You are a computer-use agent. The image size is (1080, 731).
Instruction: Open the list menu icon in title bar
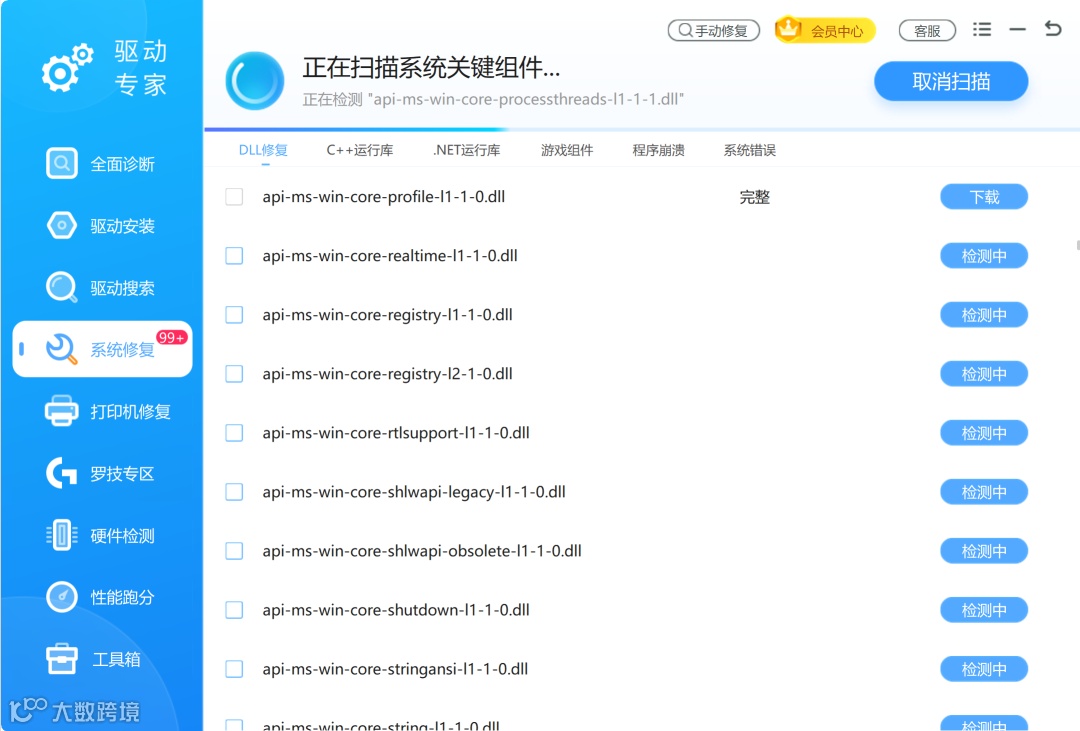coord(982,30)
